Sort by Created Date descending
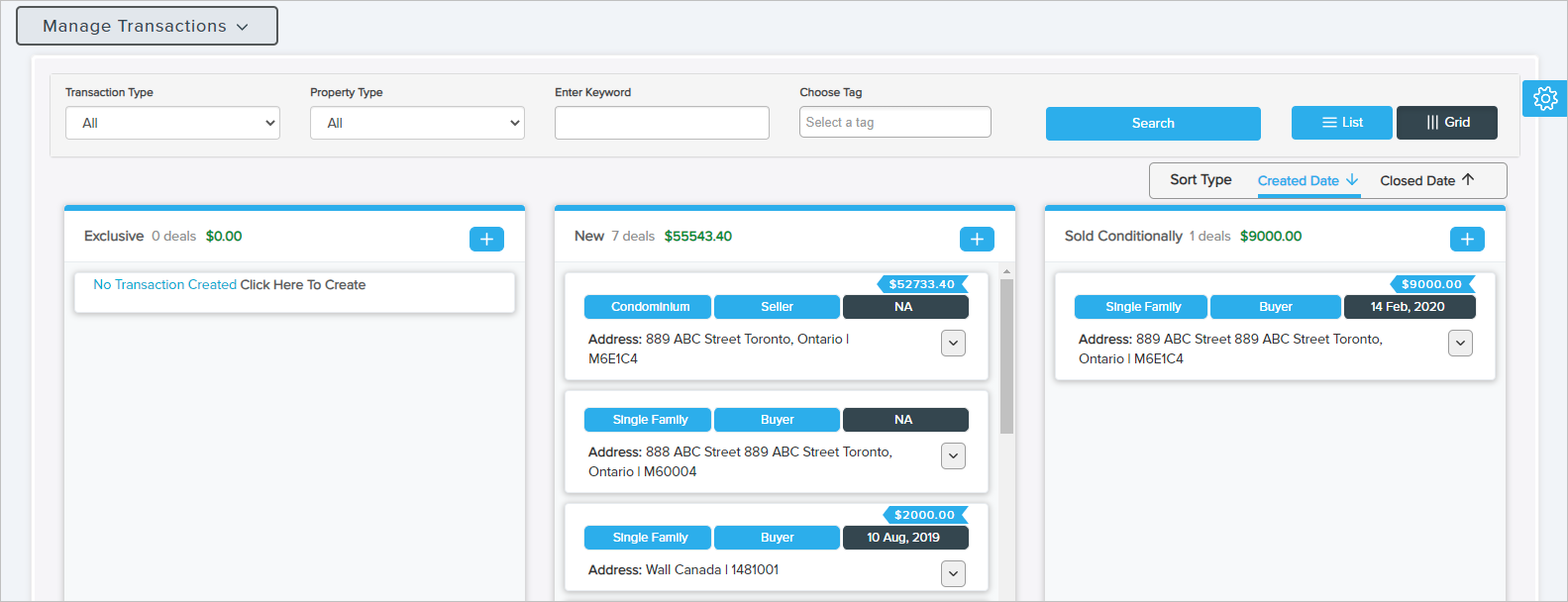 [1307, 180]
